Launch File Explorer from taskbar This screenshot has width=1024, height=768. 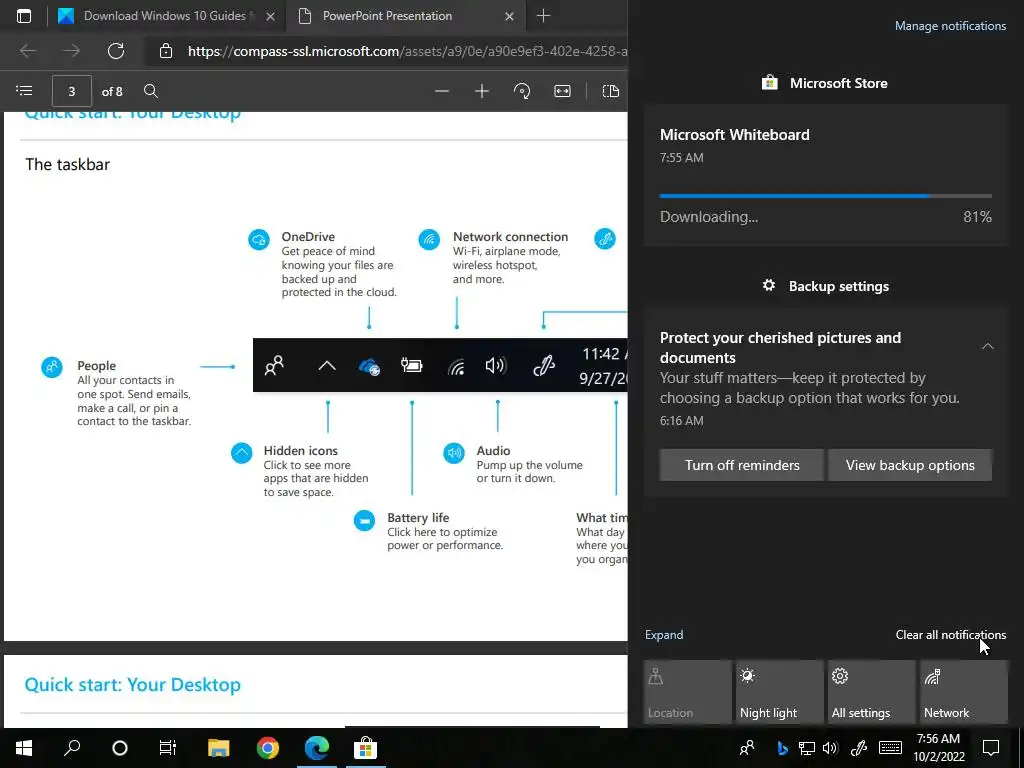click(219, 748)
